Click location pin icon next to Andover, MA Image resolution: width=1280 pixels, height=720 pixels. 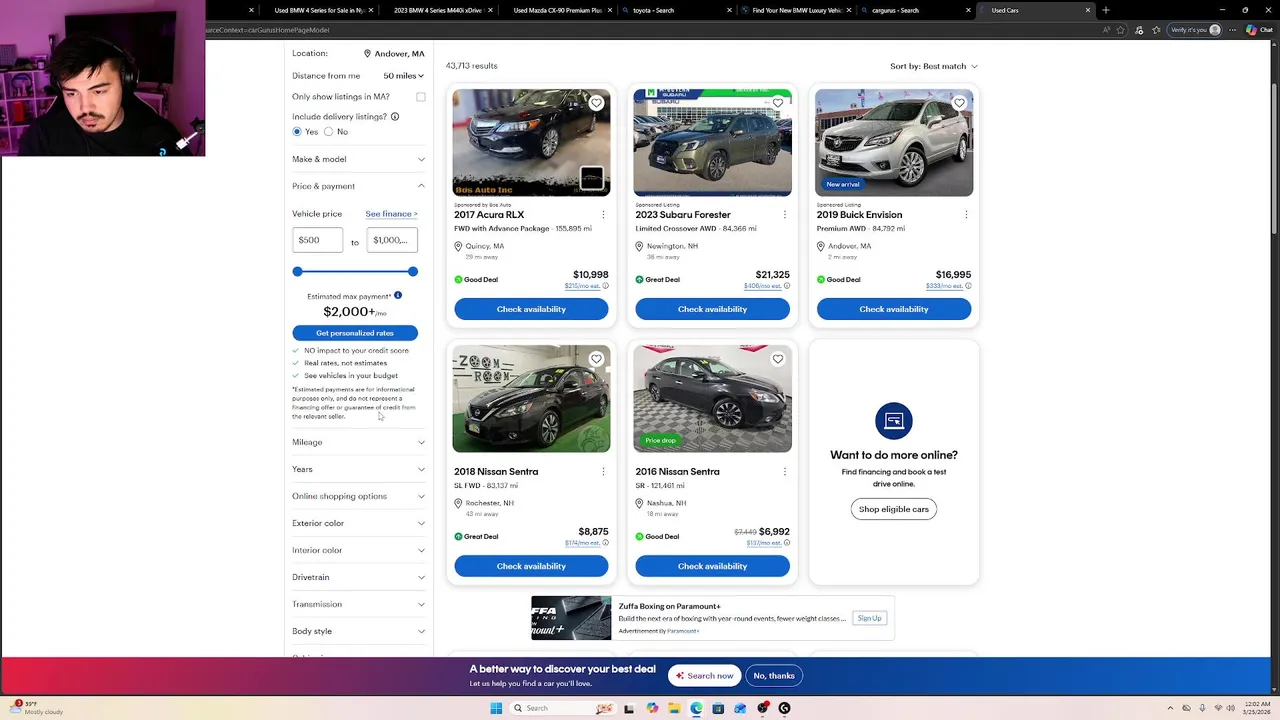[367, 54]
